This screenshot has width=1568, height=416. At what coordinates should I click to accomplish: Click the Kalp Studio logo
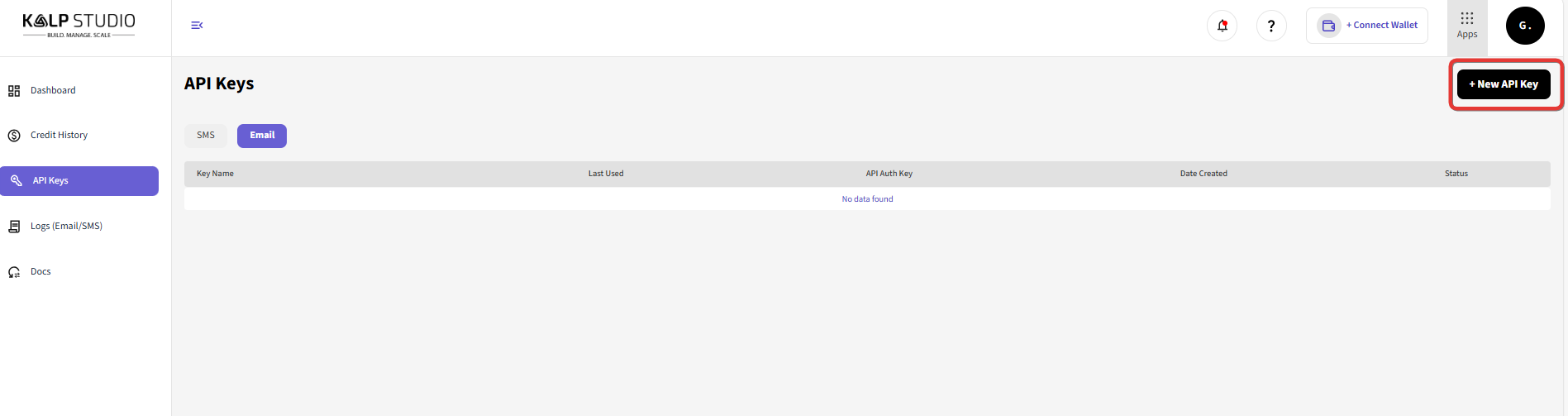(x=79, y=25)
